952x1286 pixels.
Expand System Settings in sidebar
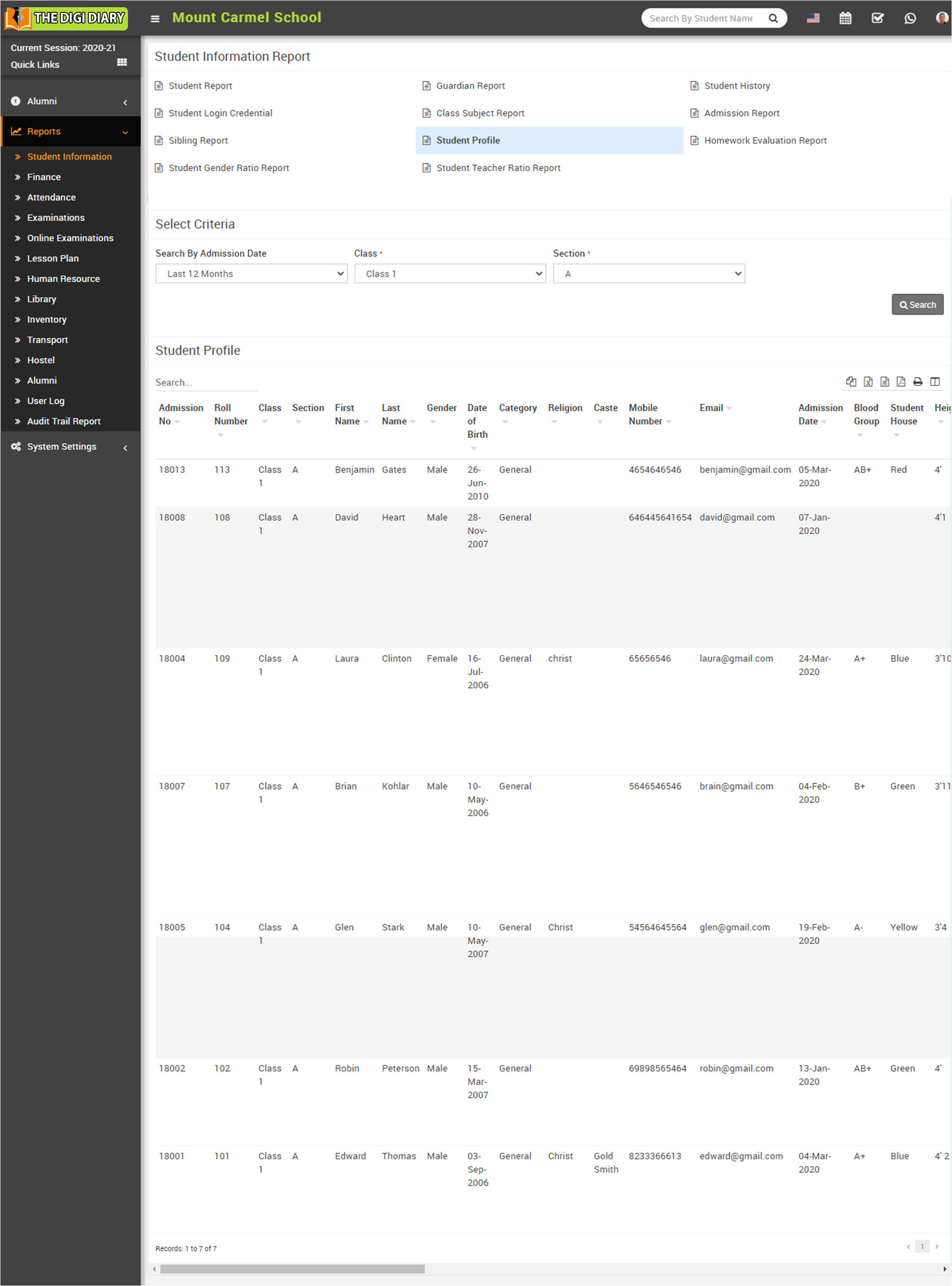pyautogui.click(x=62, y=447)
